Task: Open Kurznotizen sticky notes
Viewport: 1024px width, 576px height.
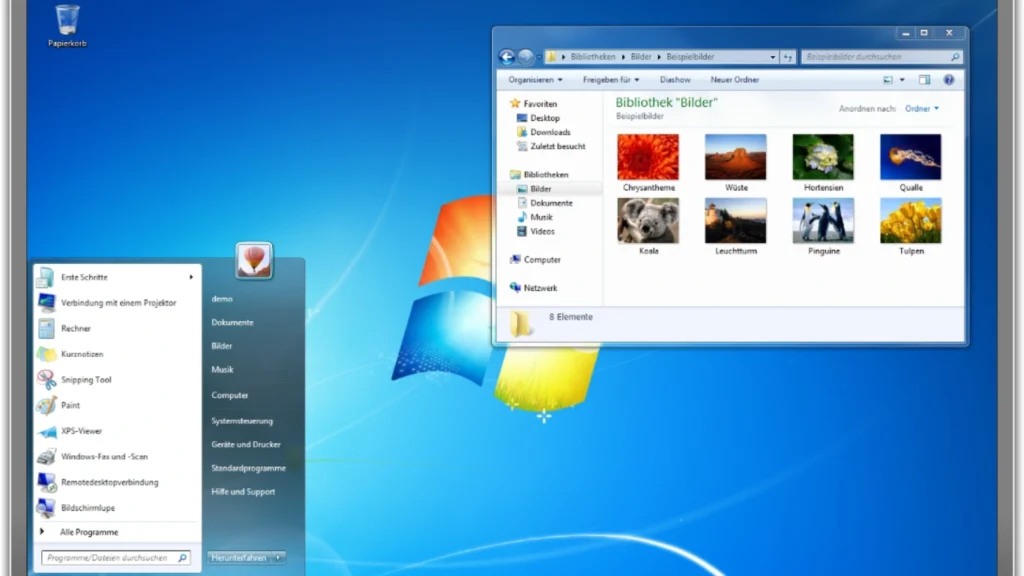Action: 85,354
